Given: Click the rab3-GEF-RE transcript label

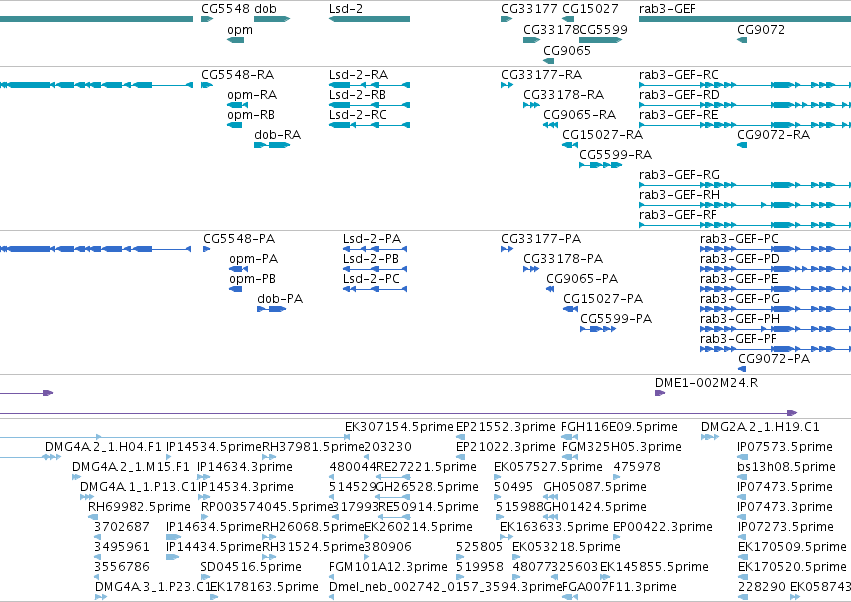Looking at the screenshot, I should [x=679, y=115].
